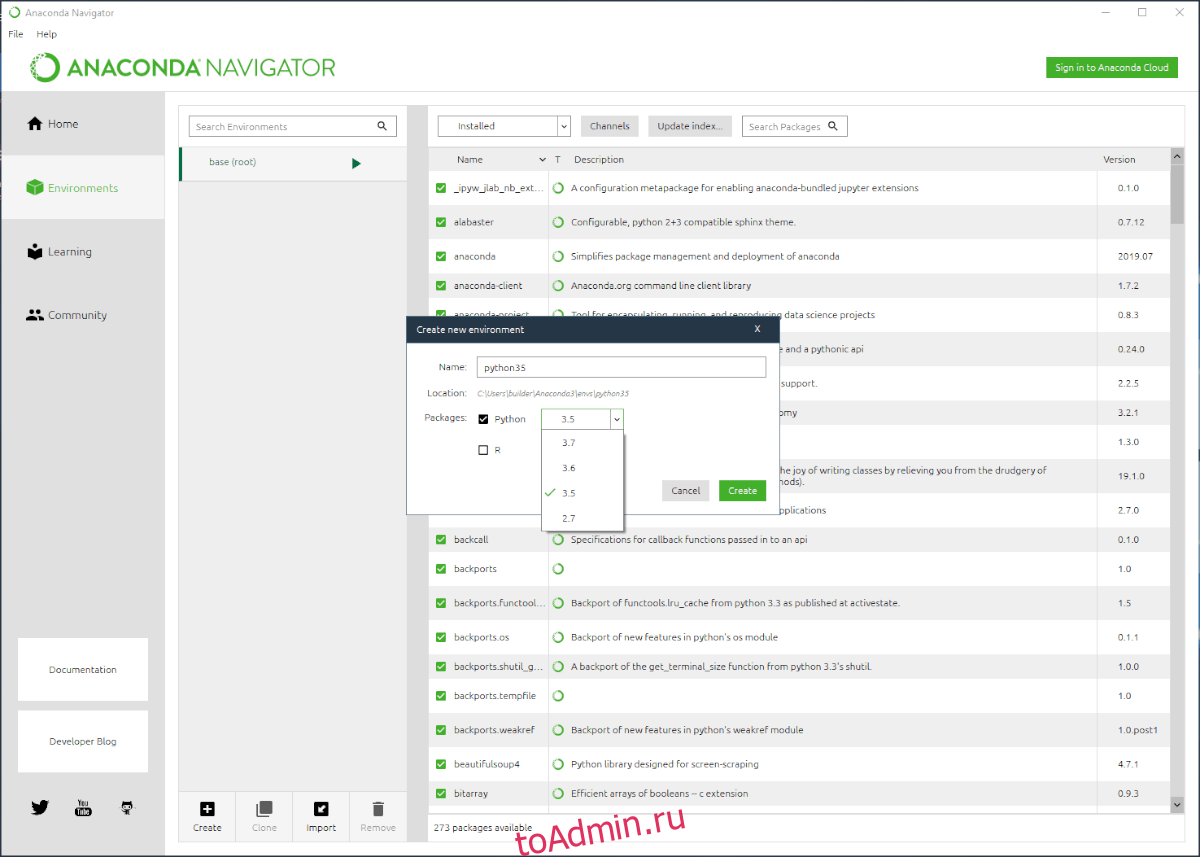Screen dimensions: 1200x857
Task: Click the green Create dialog button
Action: click(x=742, y=491)
